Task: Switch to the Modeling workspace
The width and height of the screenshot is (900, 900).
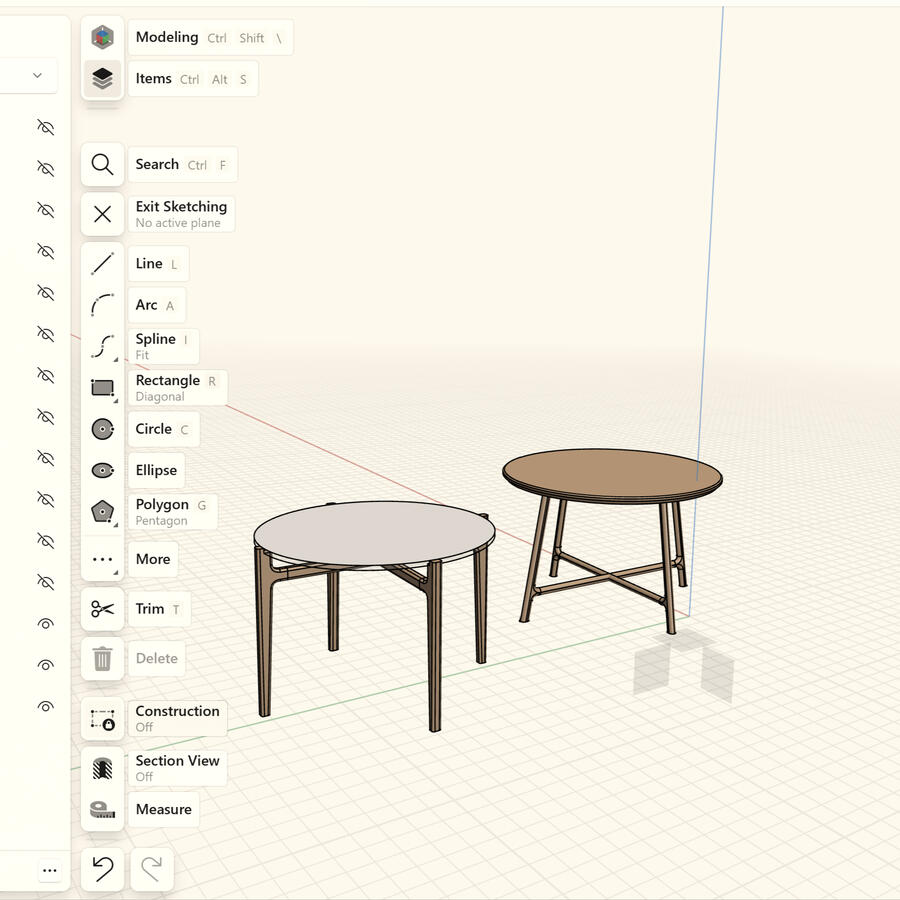Action: 102,38
